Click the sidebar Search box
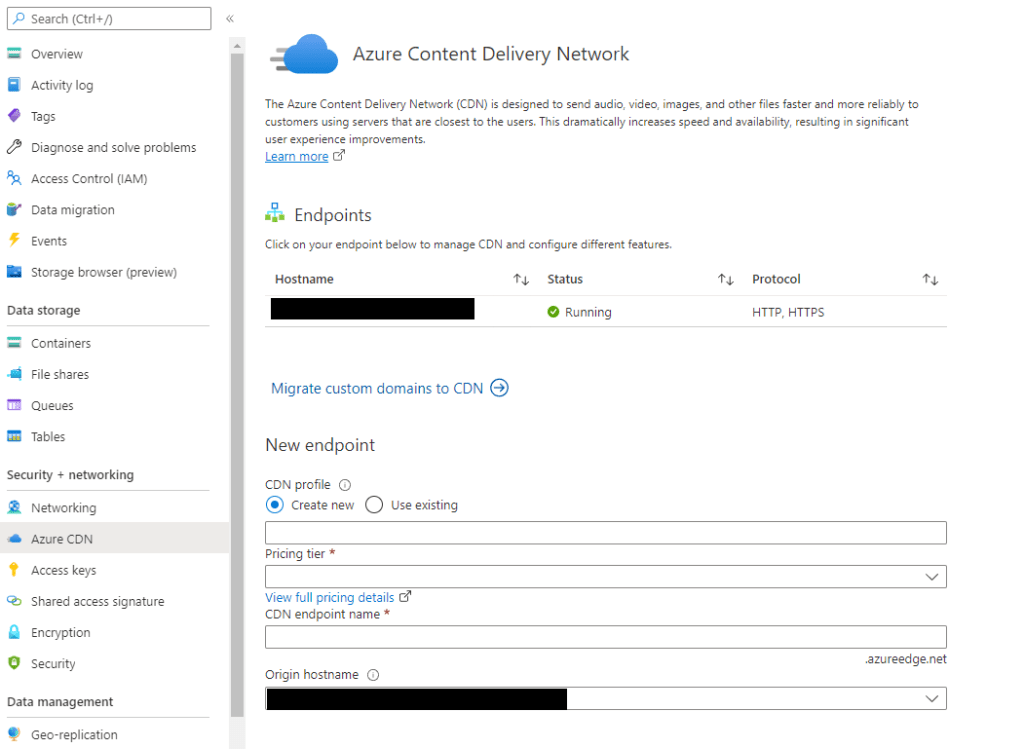This screenshot has height=749, width=1024. coord(108,19)
